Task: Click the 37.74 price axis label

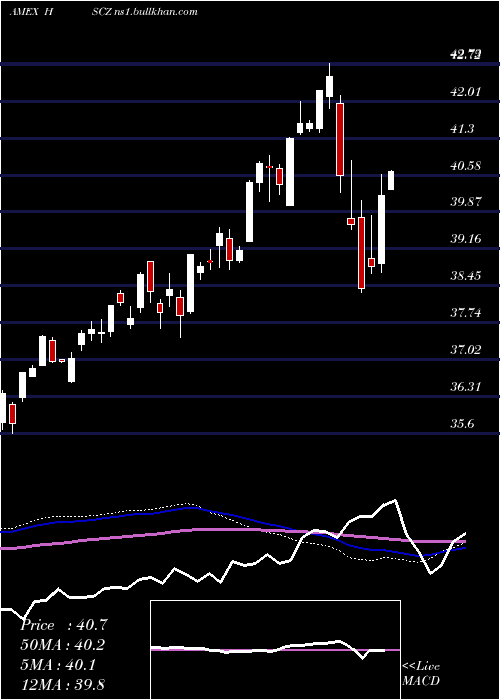Action: click(466, 312)
